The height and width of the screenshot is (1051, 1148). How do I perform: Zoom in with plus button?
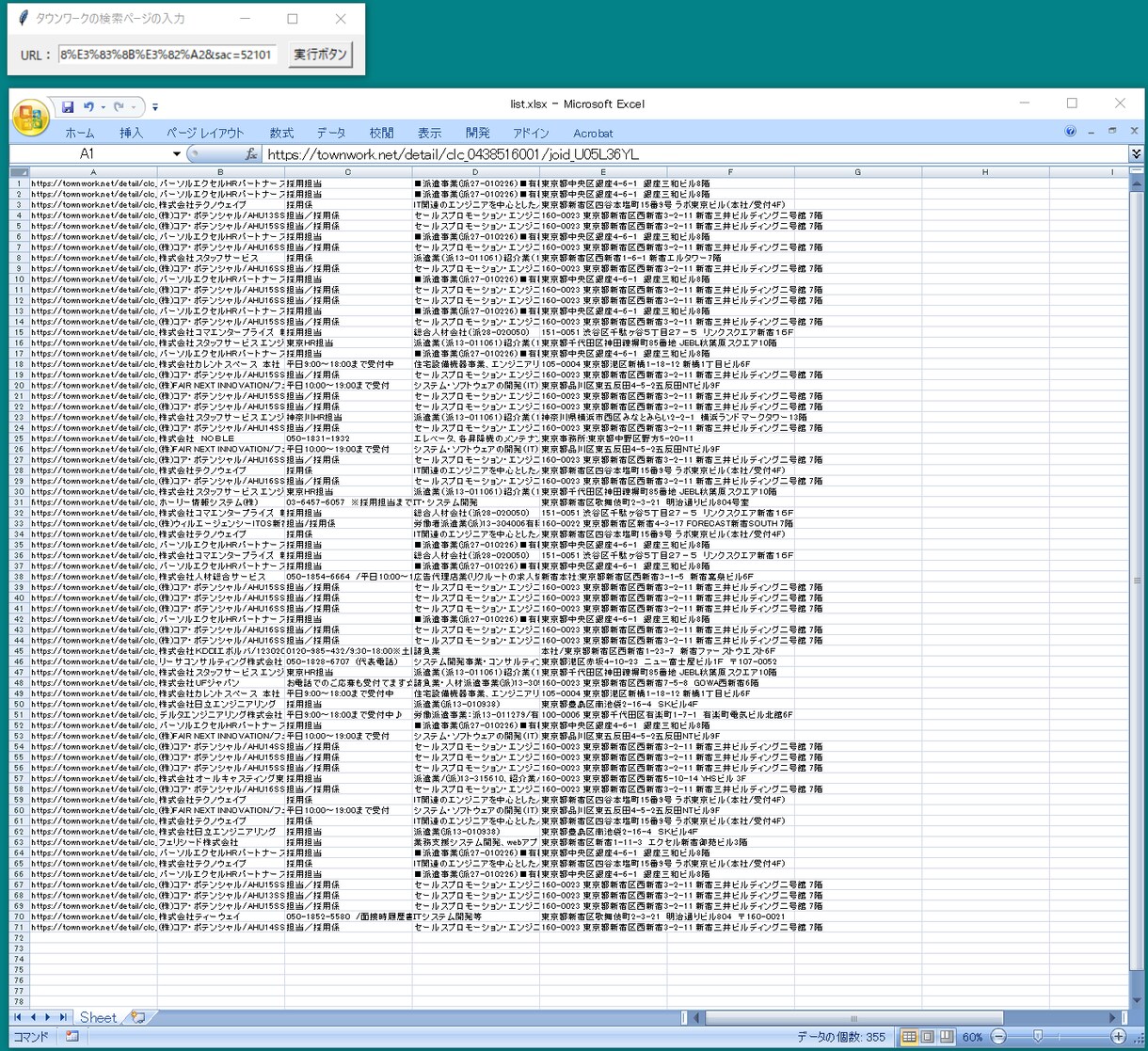click(x=1118, y=1037)
